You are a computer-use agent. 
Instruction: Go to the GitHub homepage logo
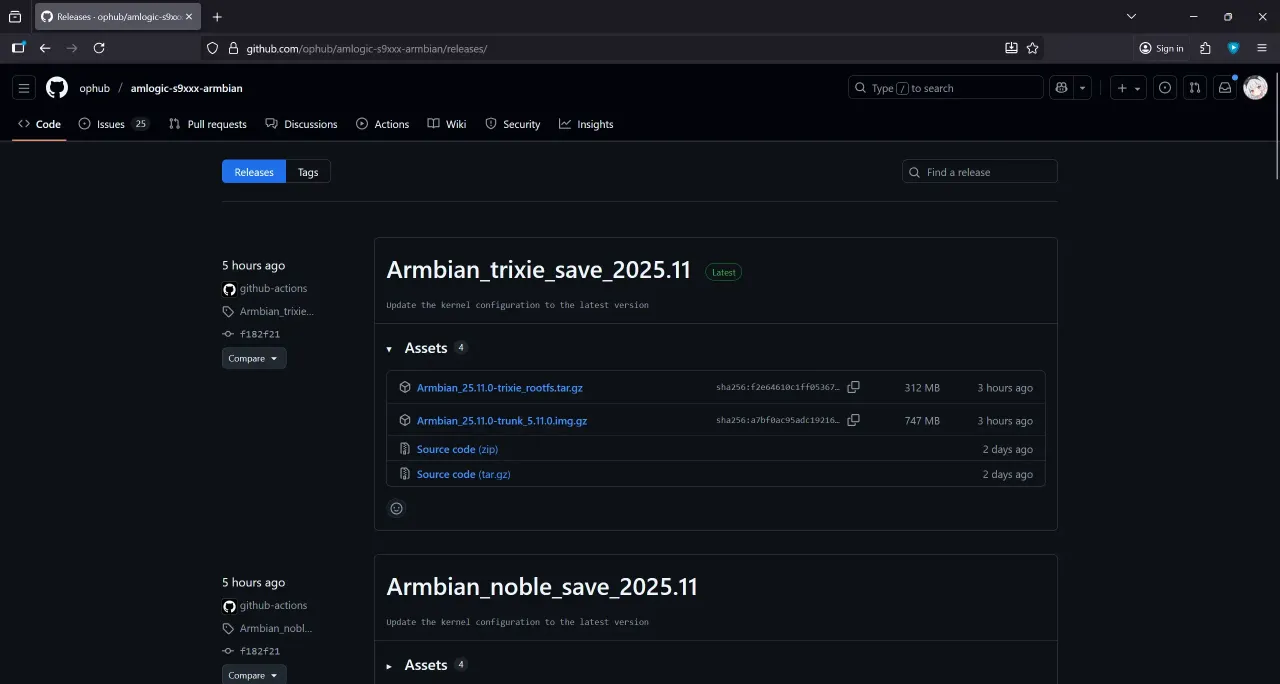point(57,88)
